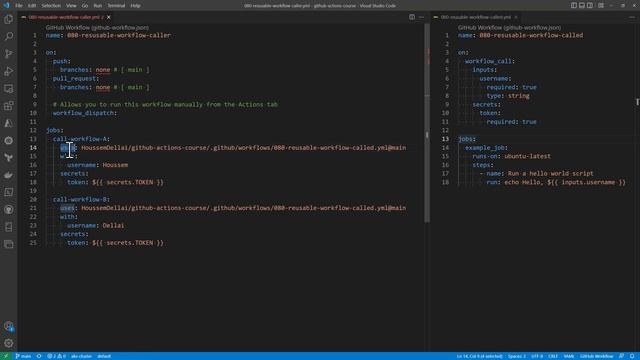Change indentation via Spaces: 2
Viewport: 640px width, 360px height.
[517, 356]
